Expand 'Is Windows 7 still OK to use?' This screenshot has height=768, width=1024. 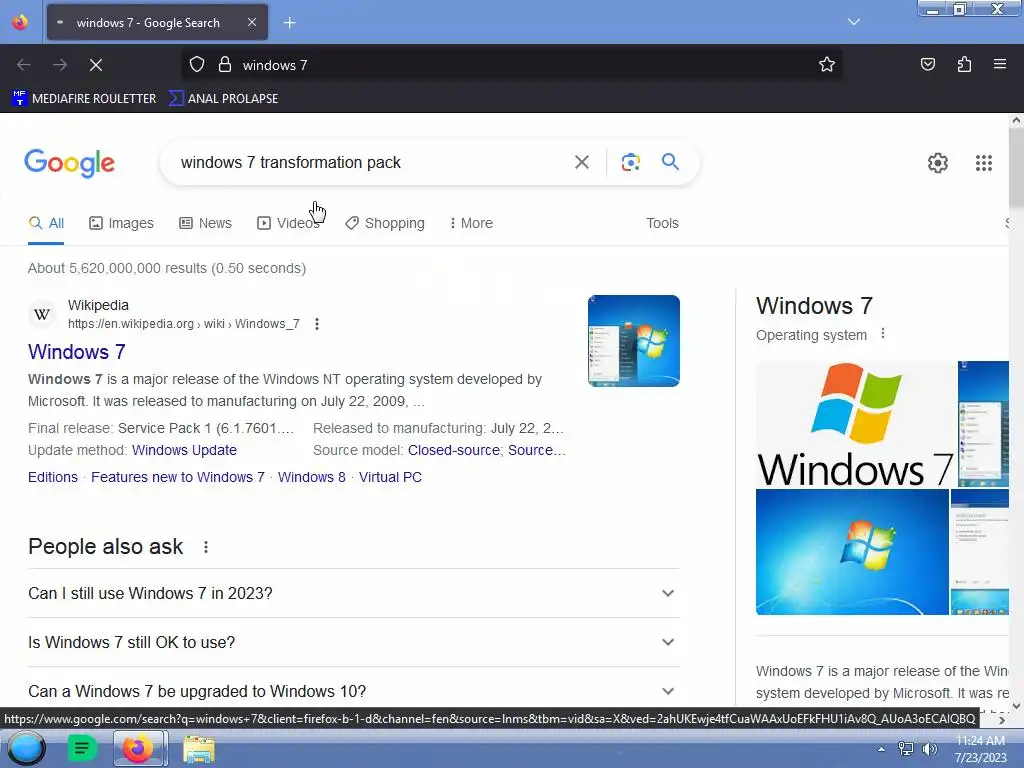click(353, 642)
